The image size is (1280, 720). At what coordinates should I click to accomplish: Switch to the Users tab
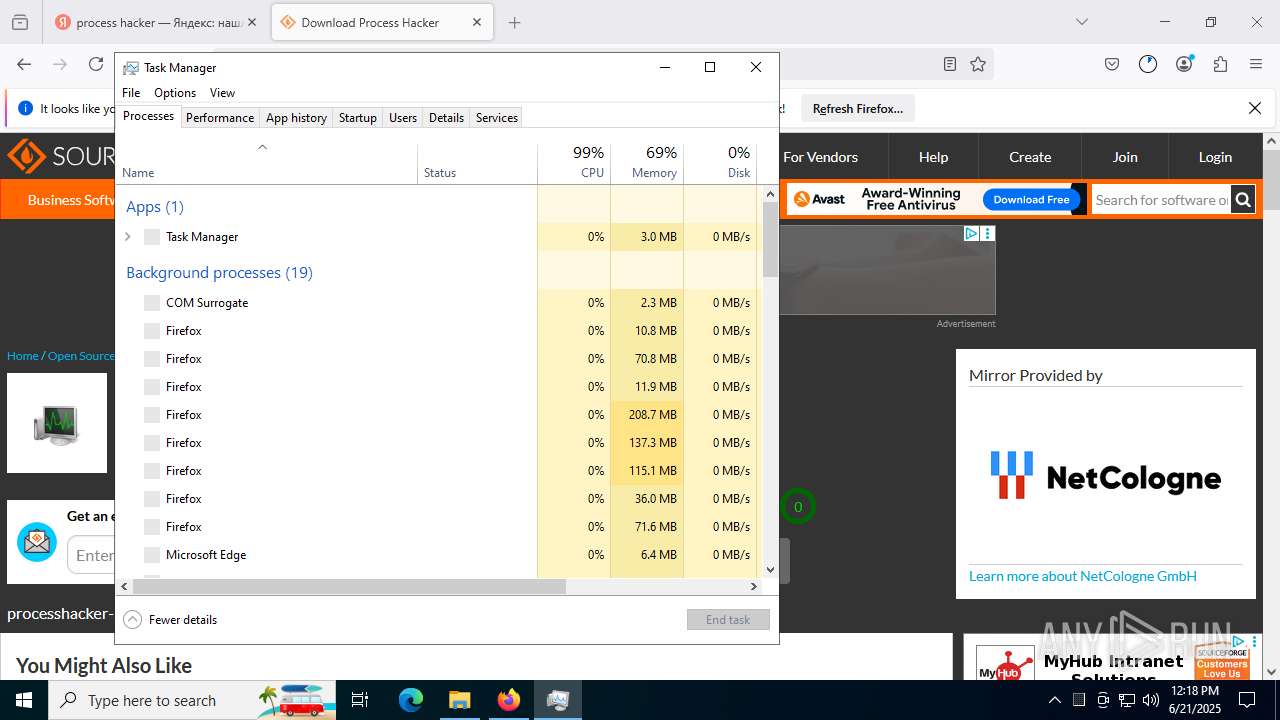pyautogui.click(x=403, y=118)
